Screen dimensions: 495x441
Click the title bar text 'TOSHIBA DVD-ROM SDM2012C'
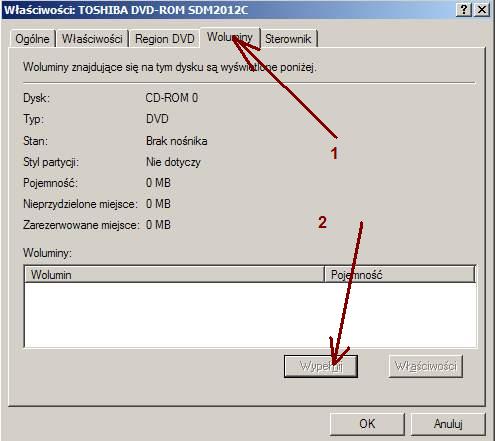point(163,10)
